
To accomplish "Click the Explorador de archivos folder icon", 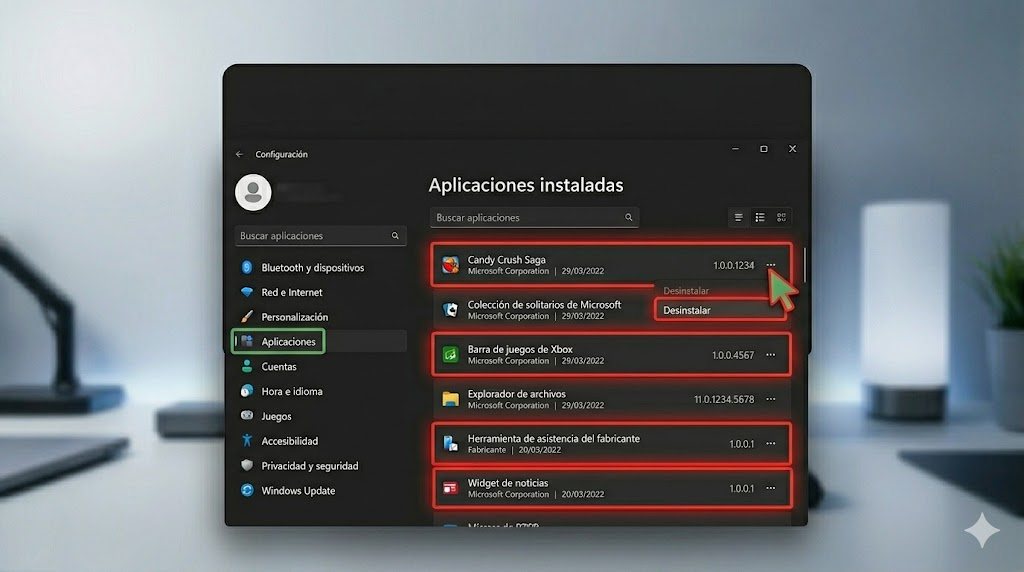I will [451, 399].
